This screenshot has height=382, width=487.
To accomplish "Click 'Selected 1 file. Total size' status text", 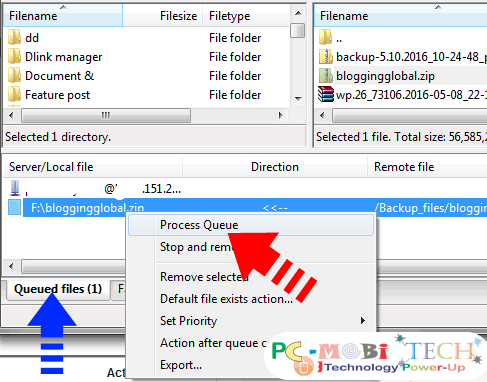I will (401, 137).
